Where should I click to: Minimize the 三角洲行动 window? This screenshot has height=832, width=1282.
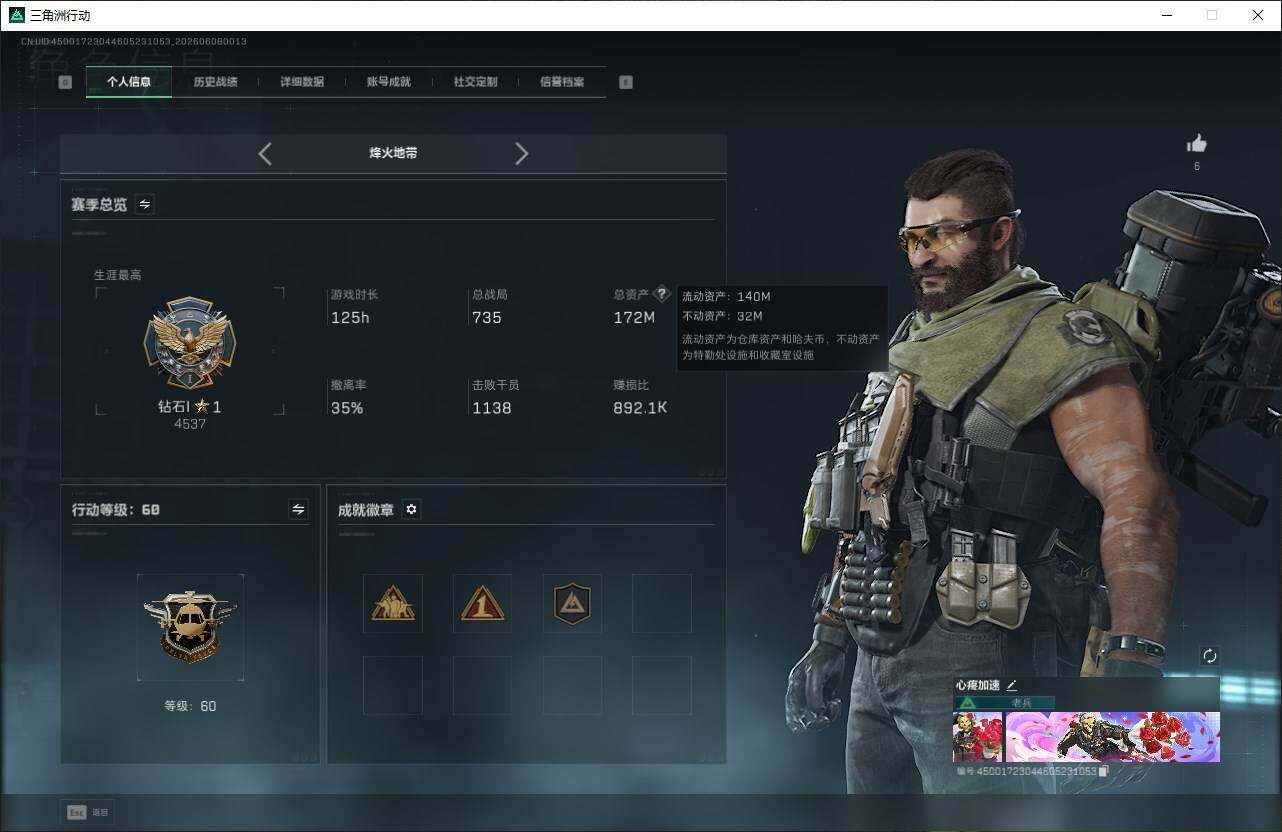coord(1167,15)
